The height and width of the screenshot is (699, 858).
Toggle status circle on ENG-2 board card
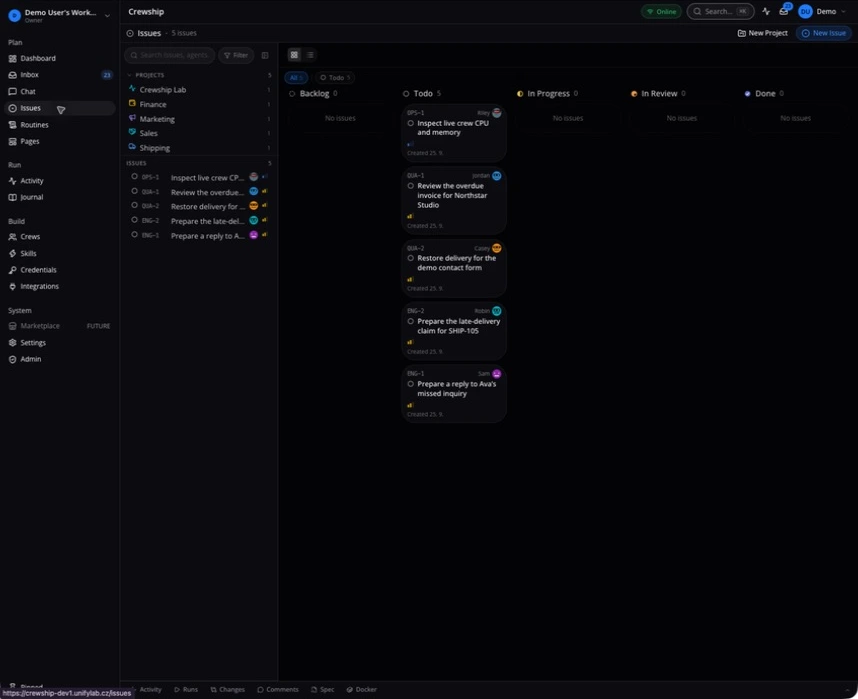click(410, 321)
